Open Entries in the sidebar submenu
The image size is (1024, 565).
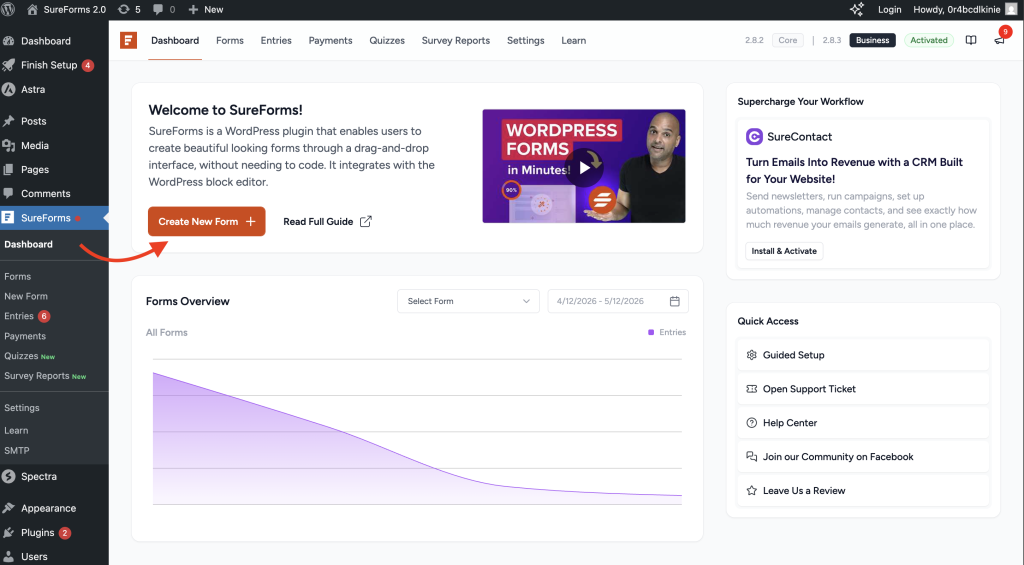click(19, 315)
